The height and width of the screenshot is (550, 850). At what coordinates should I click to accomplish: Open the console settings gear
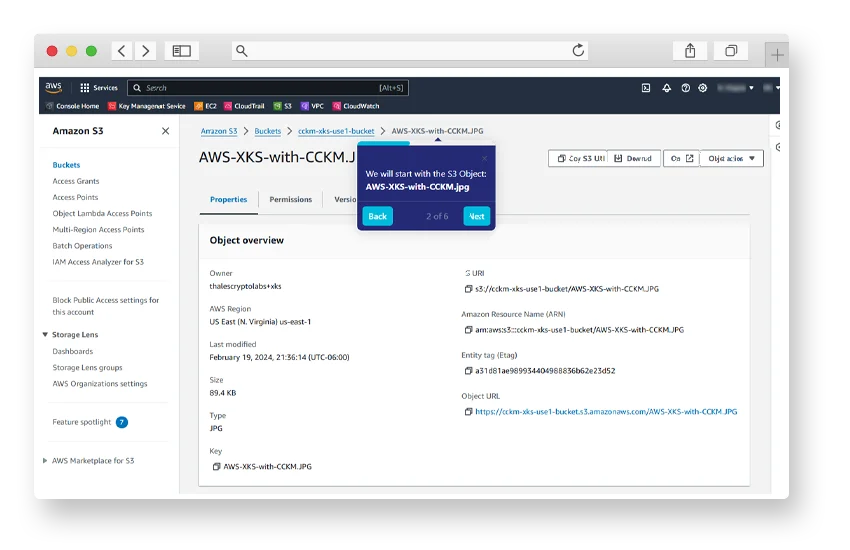click(703, 88)
